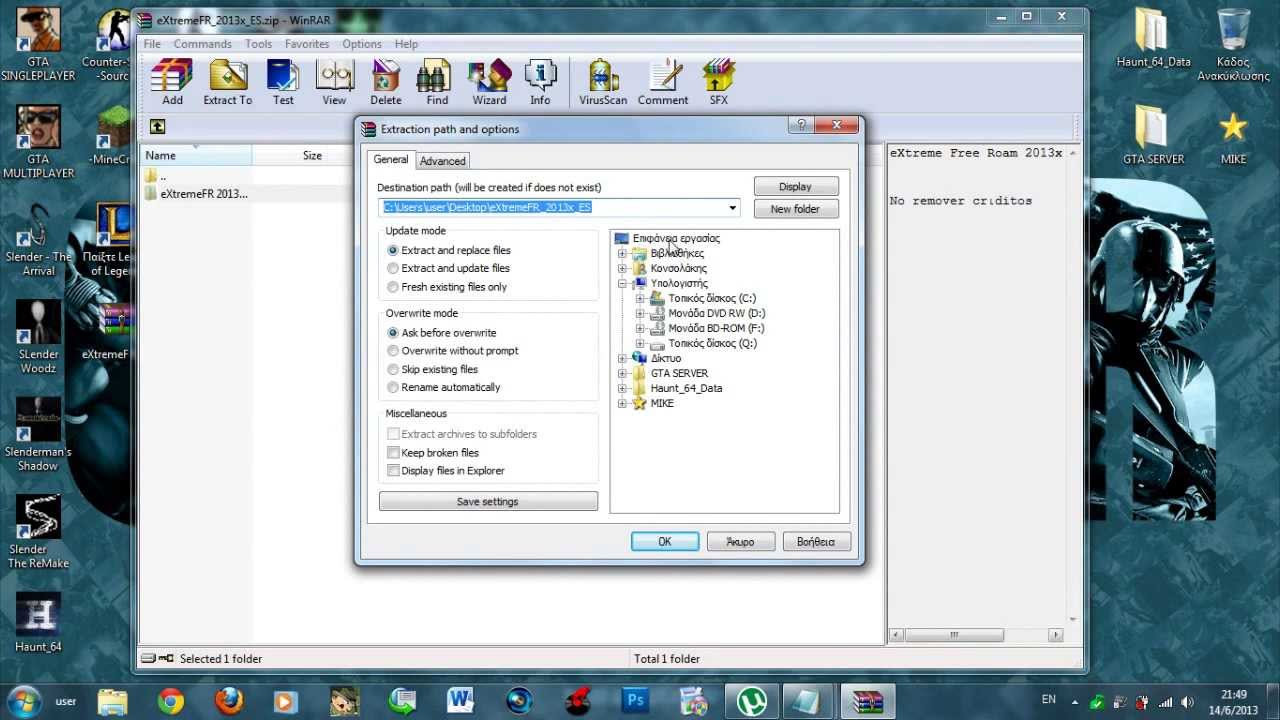Click the View toolbar icon
1280x720 pixels.
(334, 82)
